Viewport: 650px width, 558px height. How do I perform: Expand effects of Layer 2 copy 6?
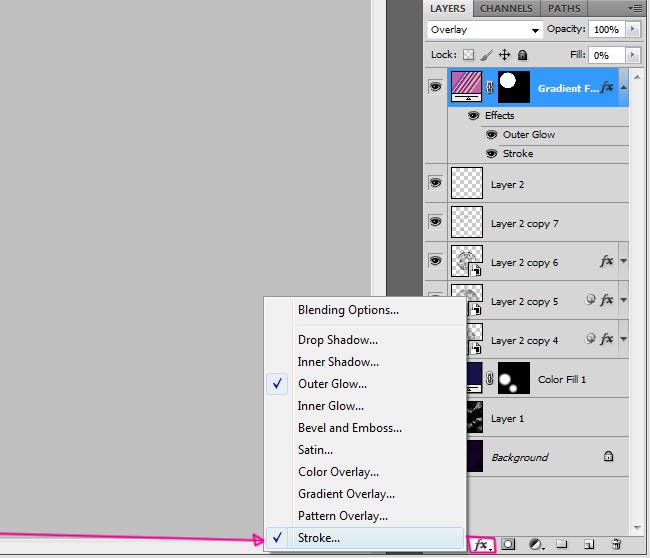pos(624,262)
